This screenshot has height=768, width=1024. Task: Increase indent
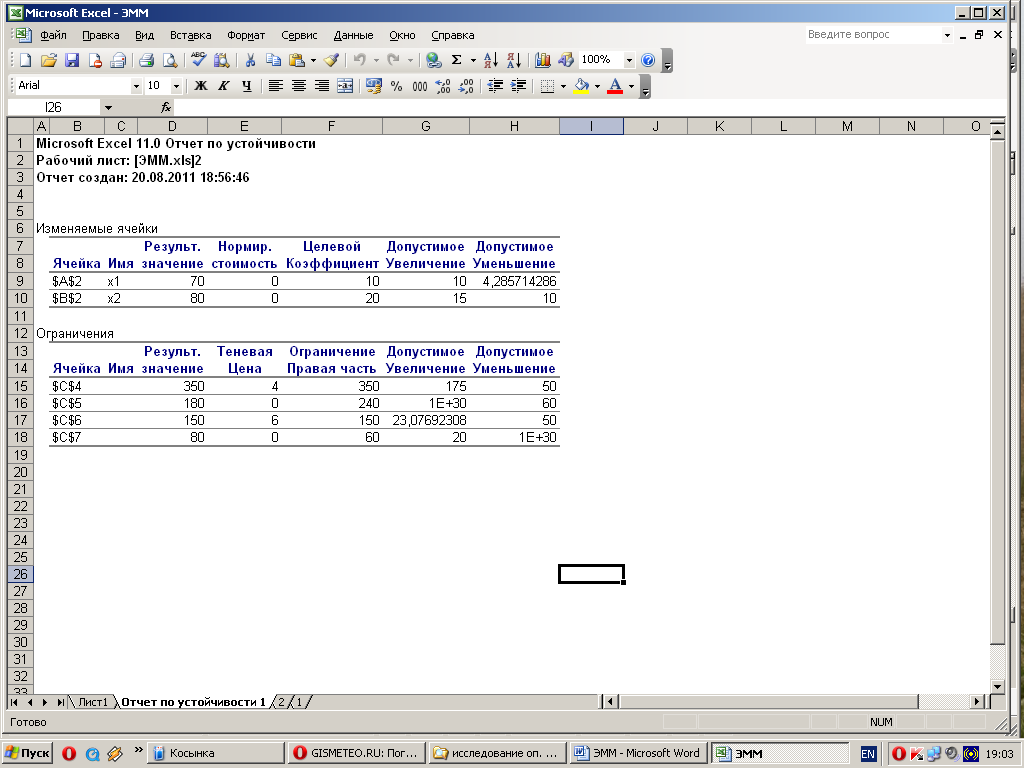pyautogui.click(x=518, y=86)
